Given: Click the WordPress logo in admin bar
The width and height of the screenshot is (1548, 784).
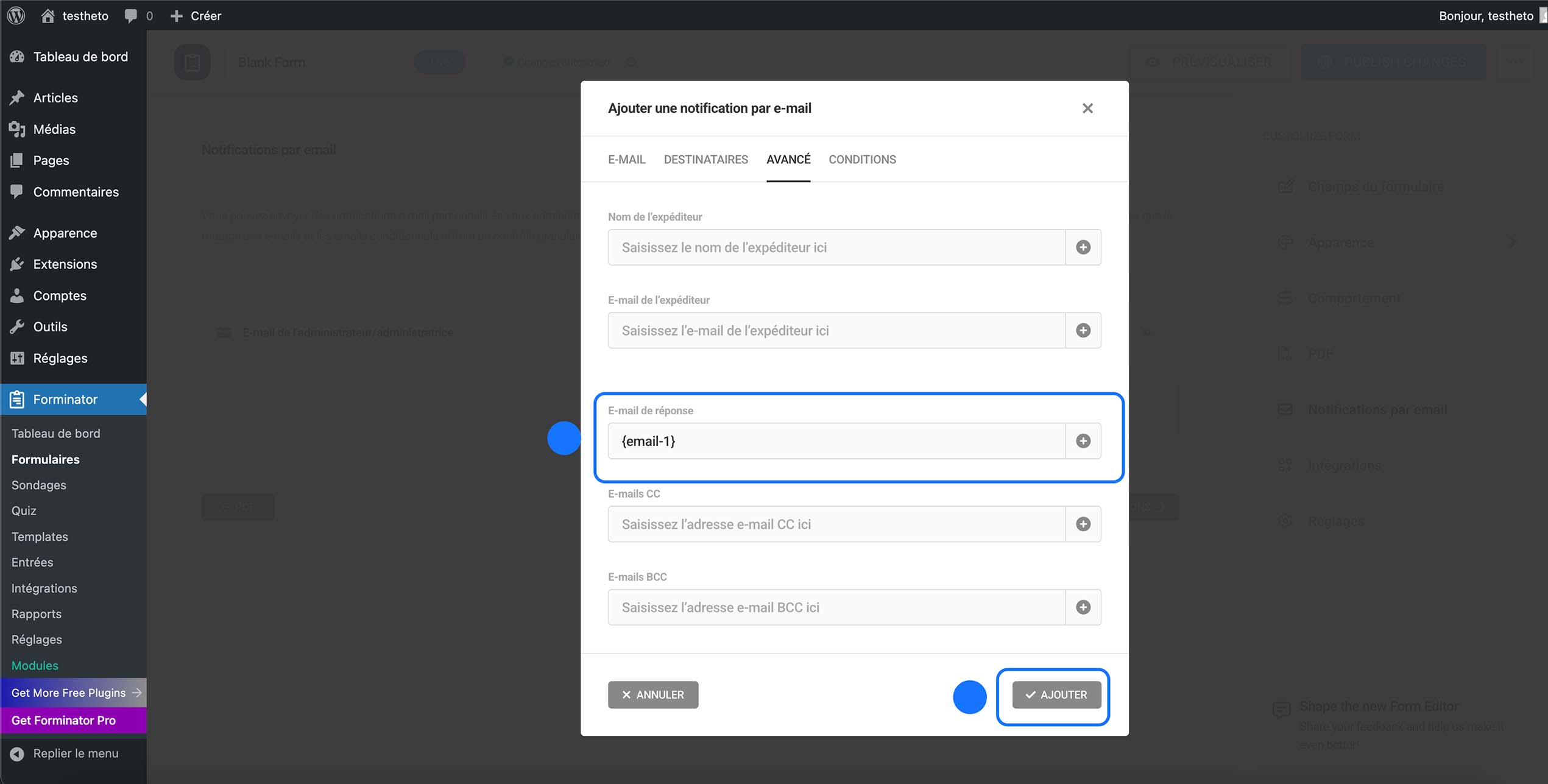Looking at the screenshot, I should pyautogui.click(x=15, y=15).
